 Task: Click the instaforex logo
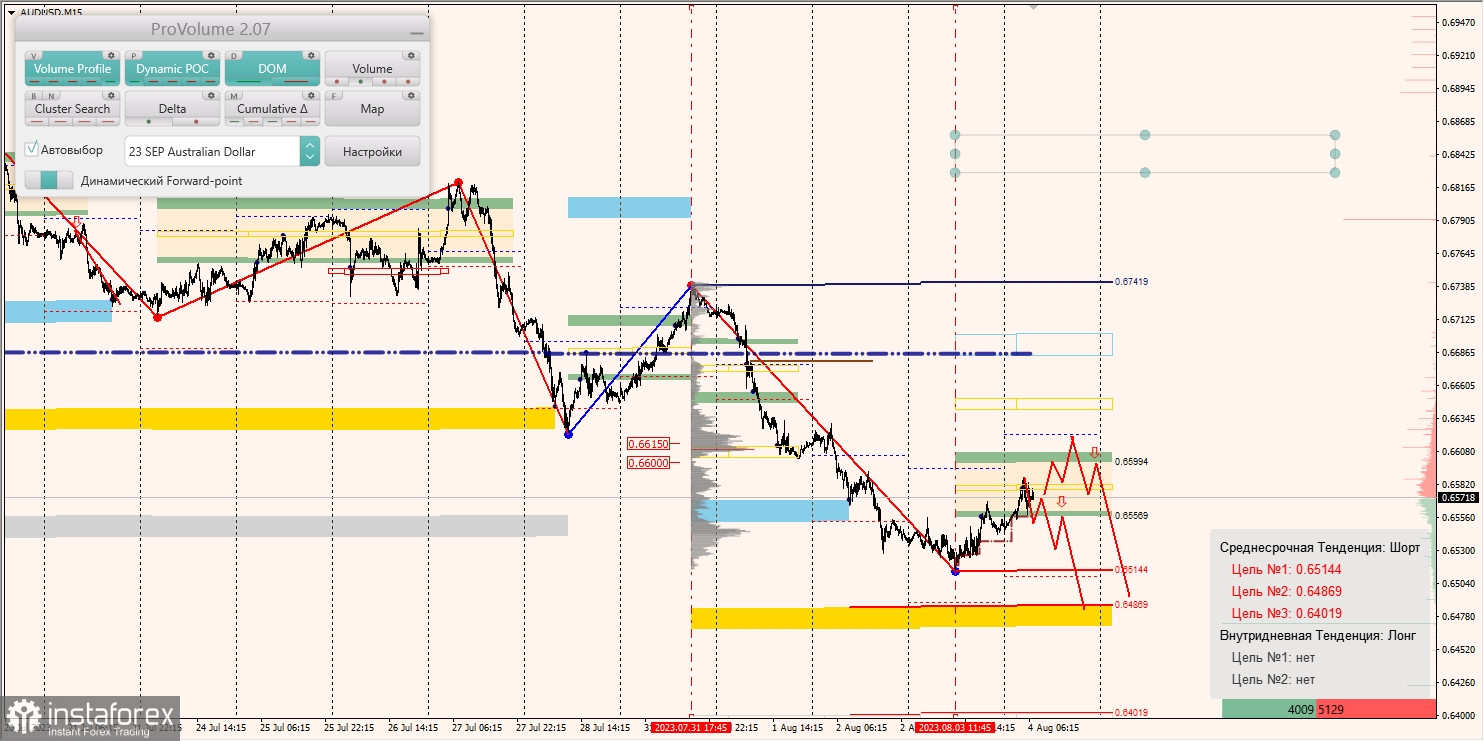91,718
